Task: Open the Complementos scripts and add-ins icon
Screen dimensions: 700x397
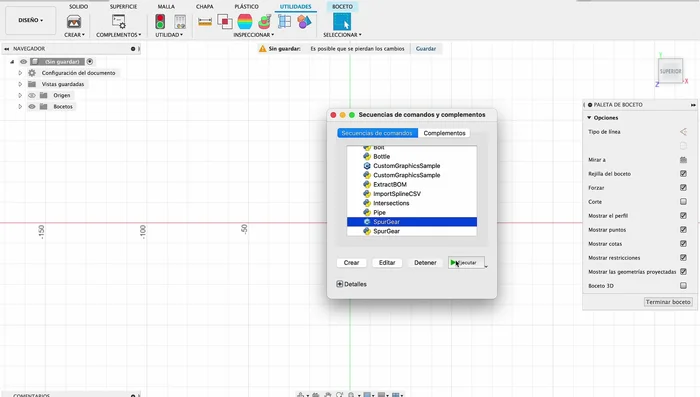Action: tap(119, 21)
